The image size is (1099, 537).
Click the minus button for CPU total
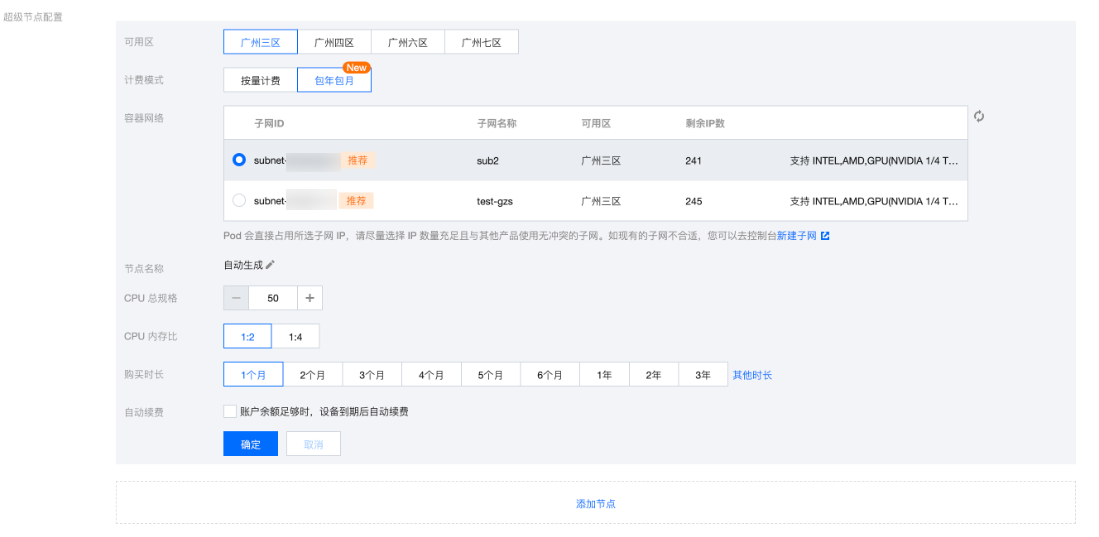pos(236,298)
